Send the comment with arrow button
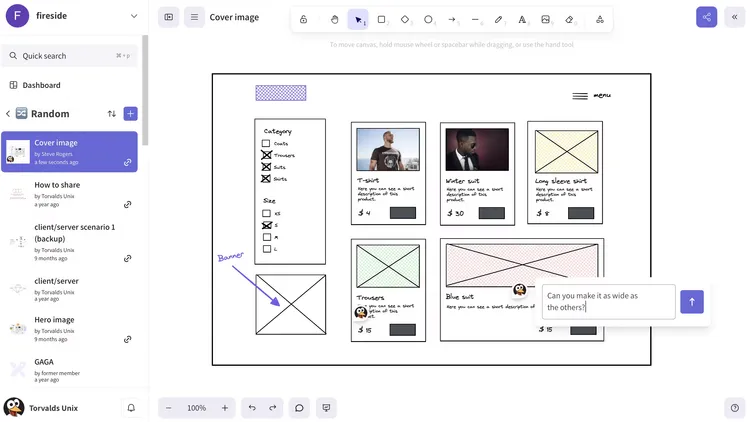The height and width of the screenshot is (422, 750). point(692,302)
